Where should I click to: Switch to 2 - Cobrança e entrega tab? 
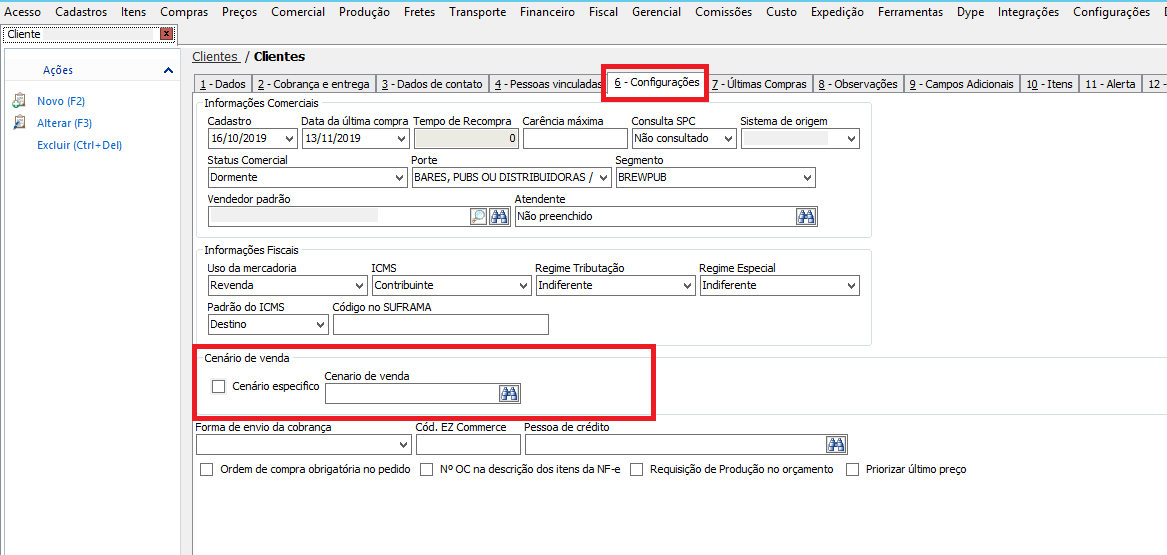click(313, 84)
